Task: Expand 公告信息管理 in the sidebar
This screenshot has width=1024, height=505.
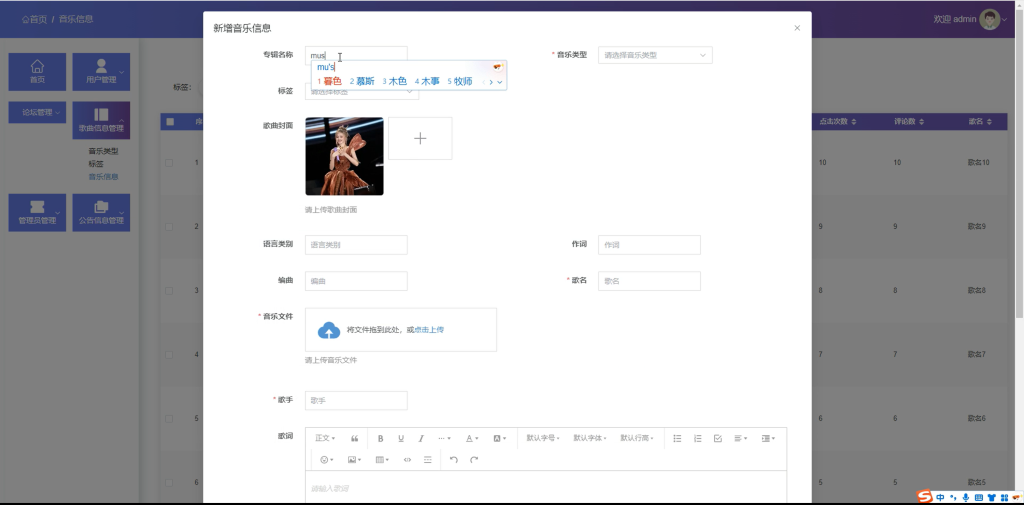Action: (101, 212)
